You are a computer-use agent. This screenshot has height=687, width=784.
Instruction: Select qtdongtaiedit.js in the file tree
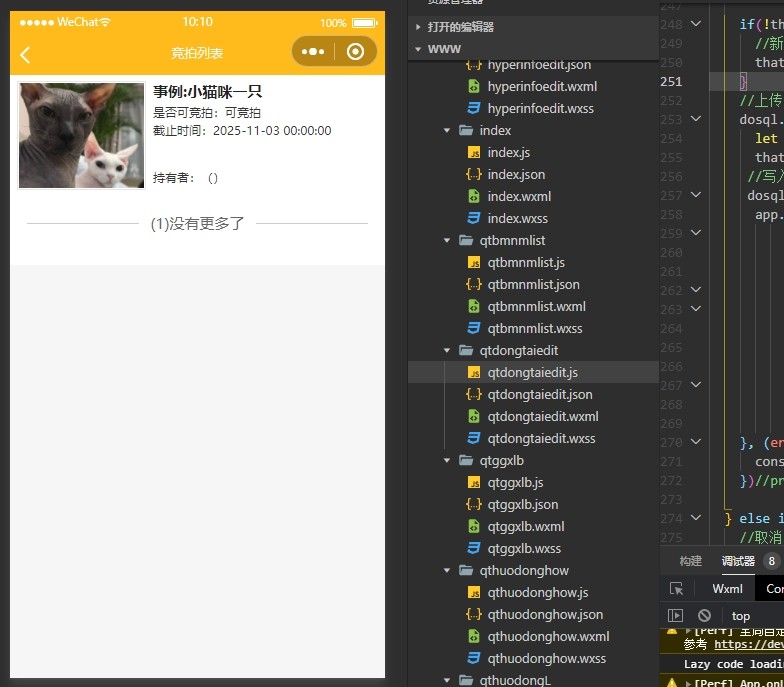click(532, 372)
